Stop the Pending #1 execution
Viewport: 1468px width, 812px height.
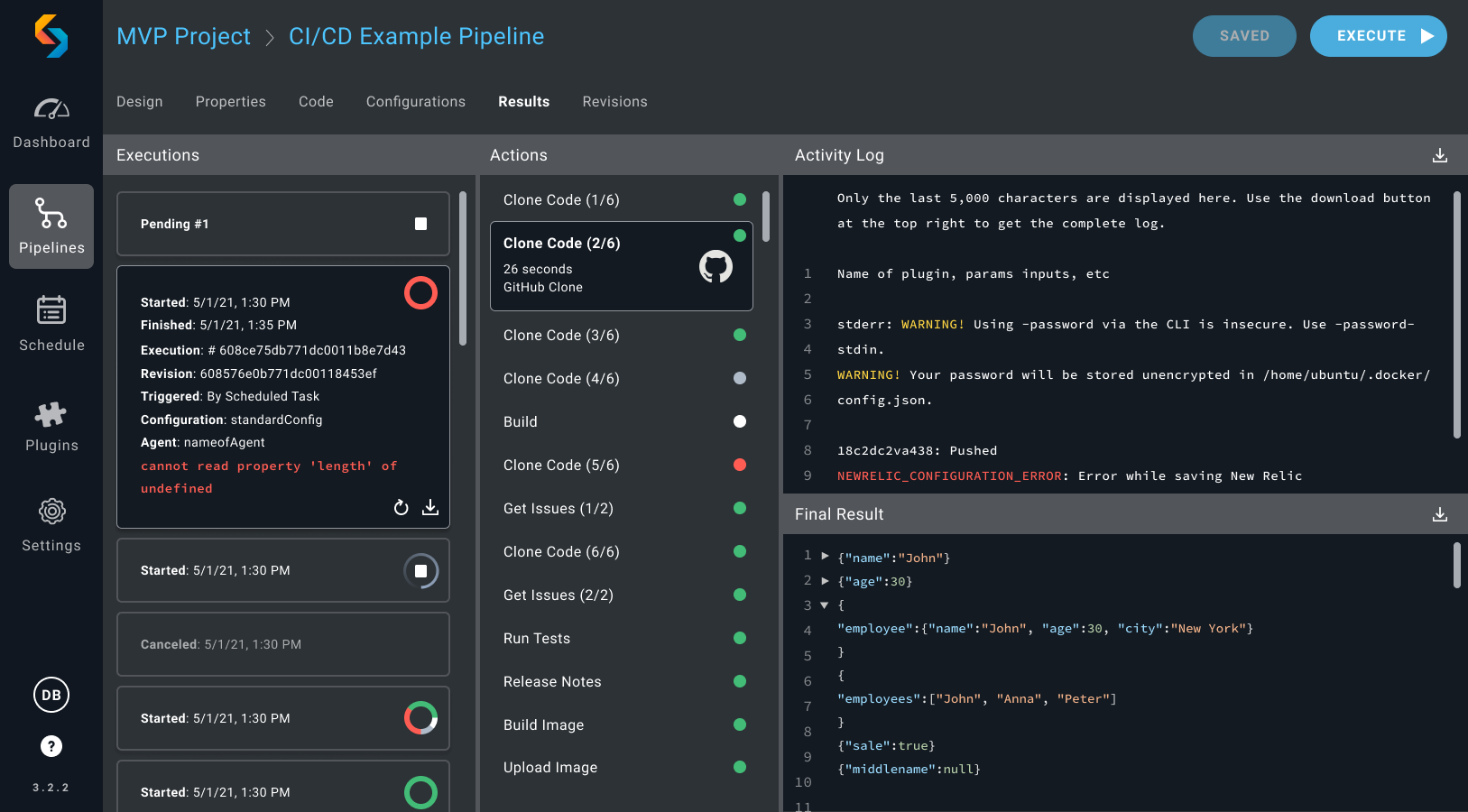tap(420, 223)
